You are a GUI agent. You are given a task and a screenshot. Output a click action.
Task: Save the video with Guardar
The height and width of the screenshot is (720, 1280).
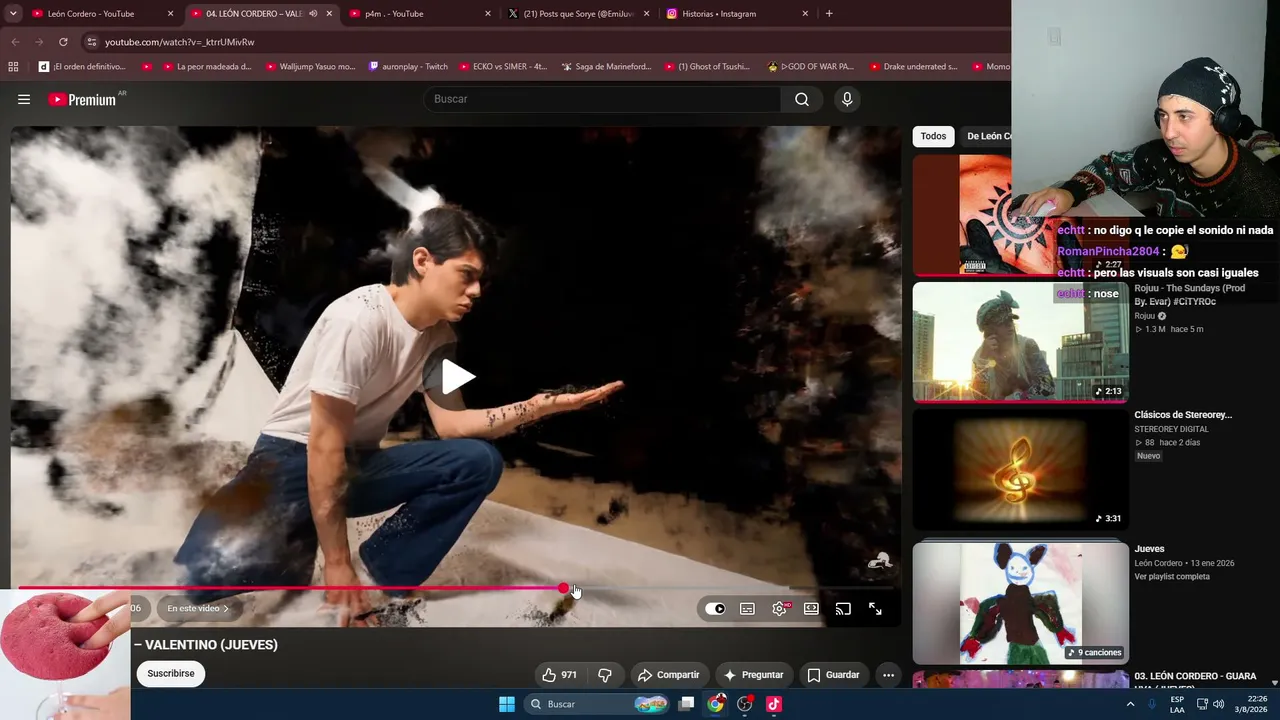tap(833, 675)
